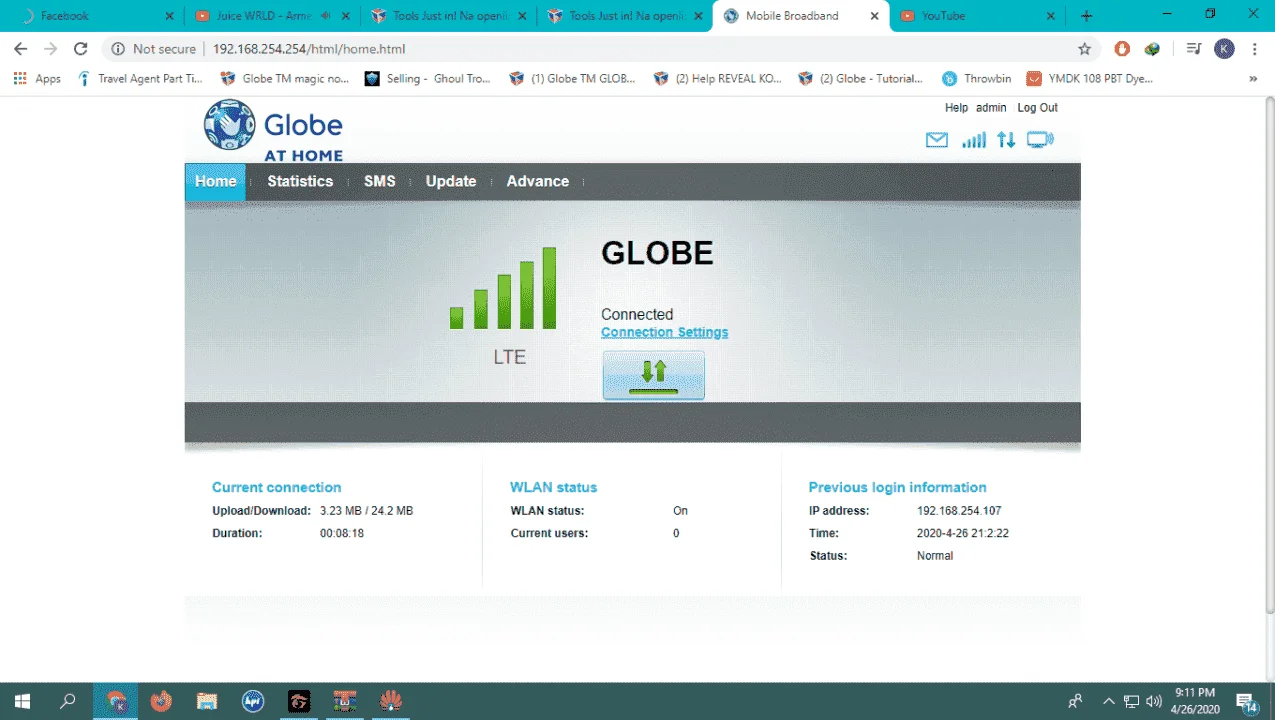Follow the Connection Settings link
The image size is (1275, 720).
[664, 333]
